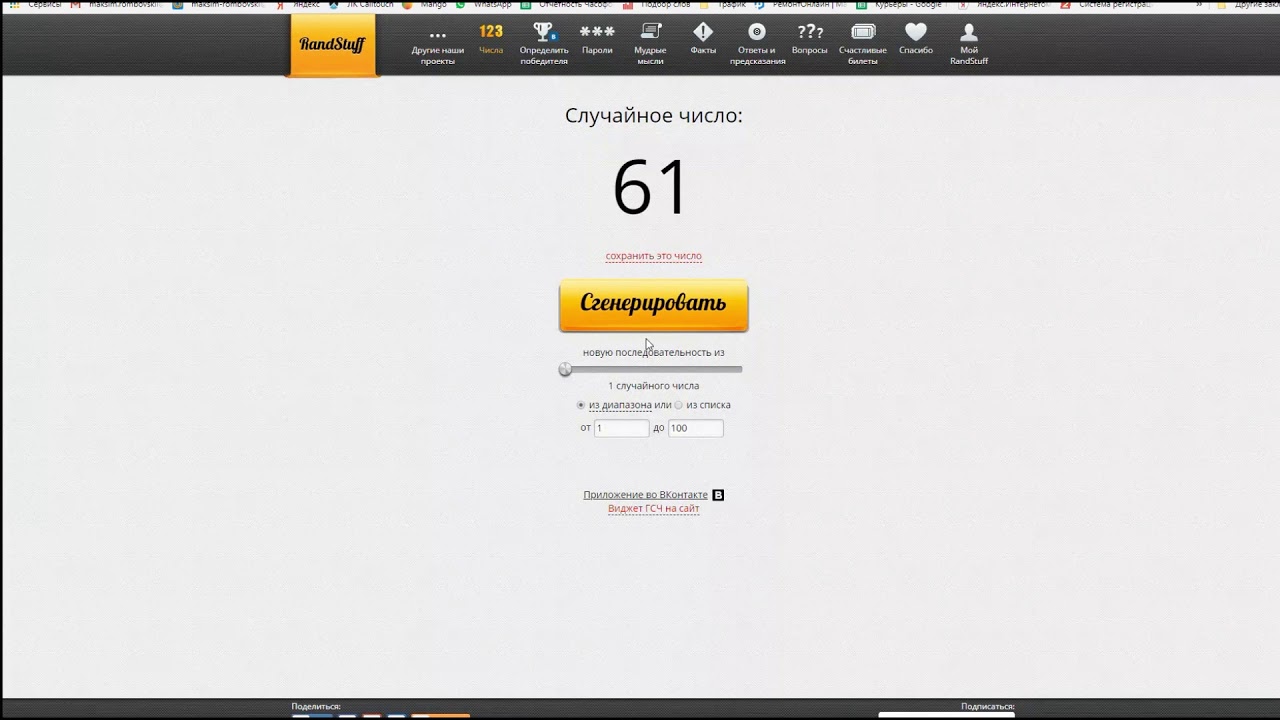This screenshot has width=1280, height=720.
Task: Click the VKontakte B icon
Action: click(x=718, y=495)
